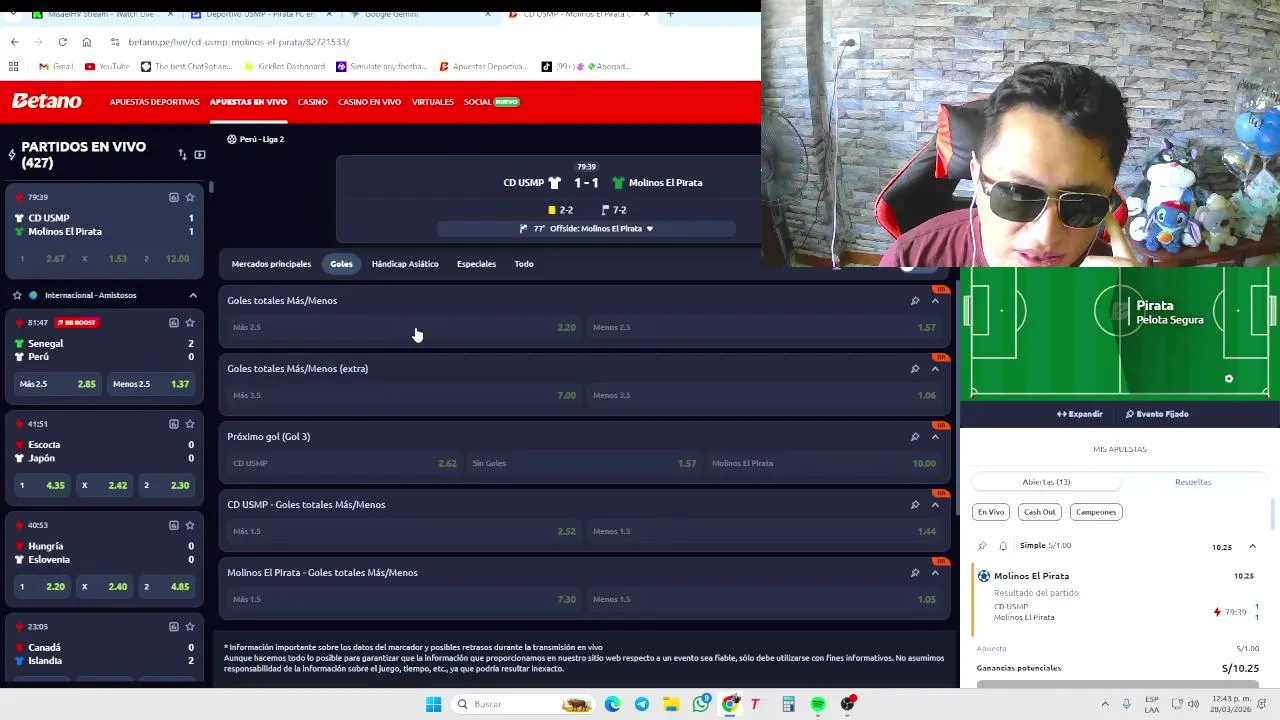Favorite the Escocia vs Japón match
1280x720 pixels.
pyautogui.click(x=190, y=424)
